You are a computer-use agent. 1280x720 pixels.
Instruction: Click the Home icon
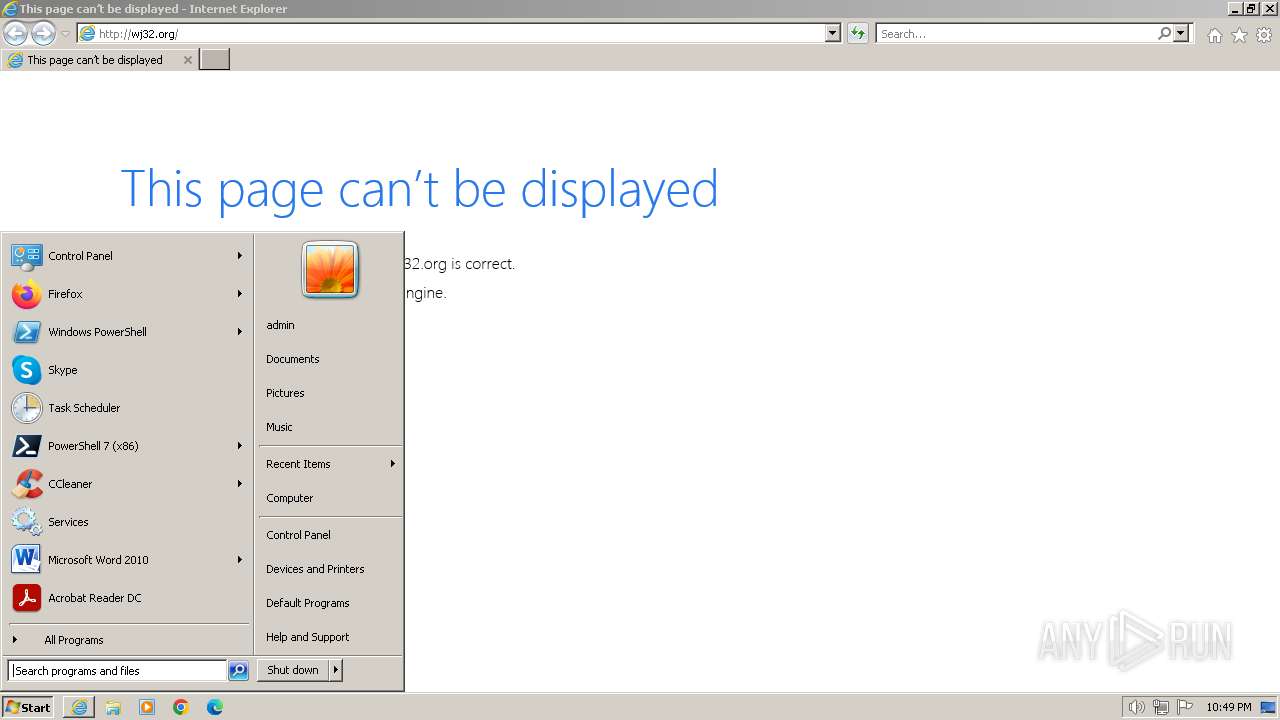[x=1214, y=35]
